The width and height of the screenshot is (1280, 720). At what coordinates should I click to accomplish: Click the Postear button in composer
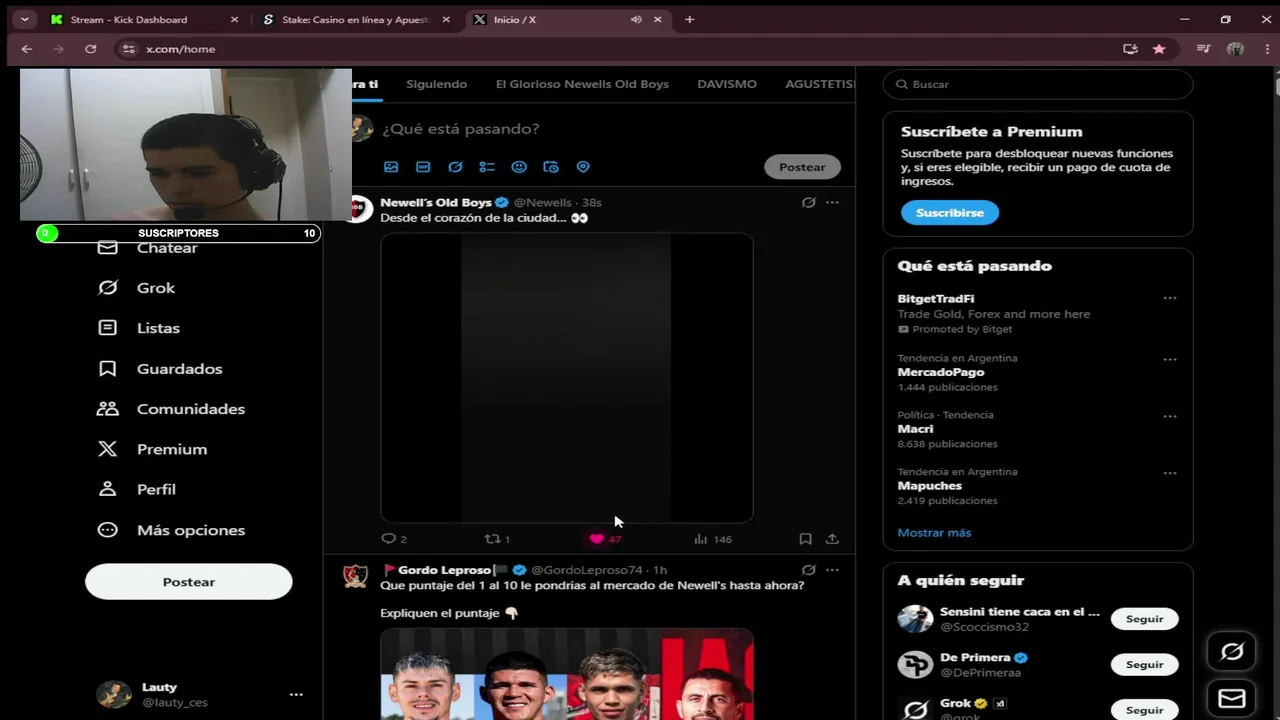coord(802,167)
